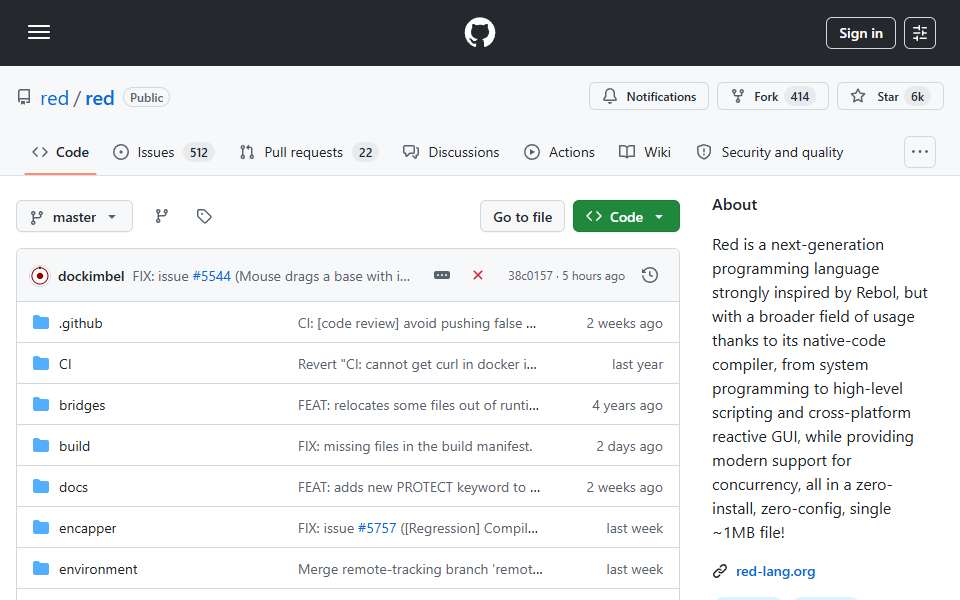Open the hamburger navigation menu
The image size is (960, 600).
tap(39, 32)
